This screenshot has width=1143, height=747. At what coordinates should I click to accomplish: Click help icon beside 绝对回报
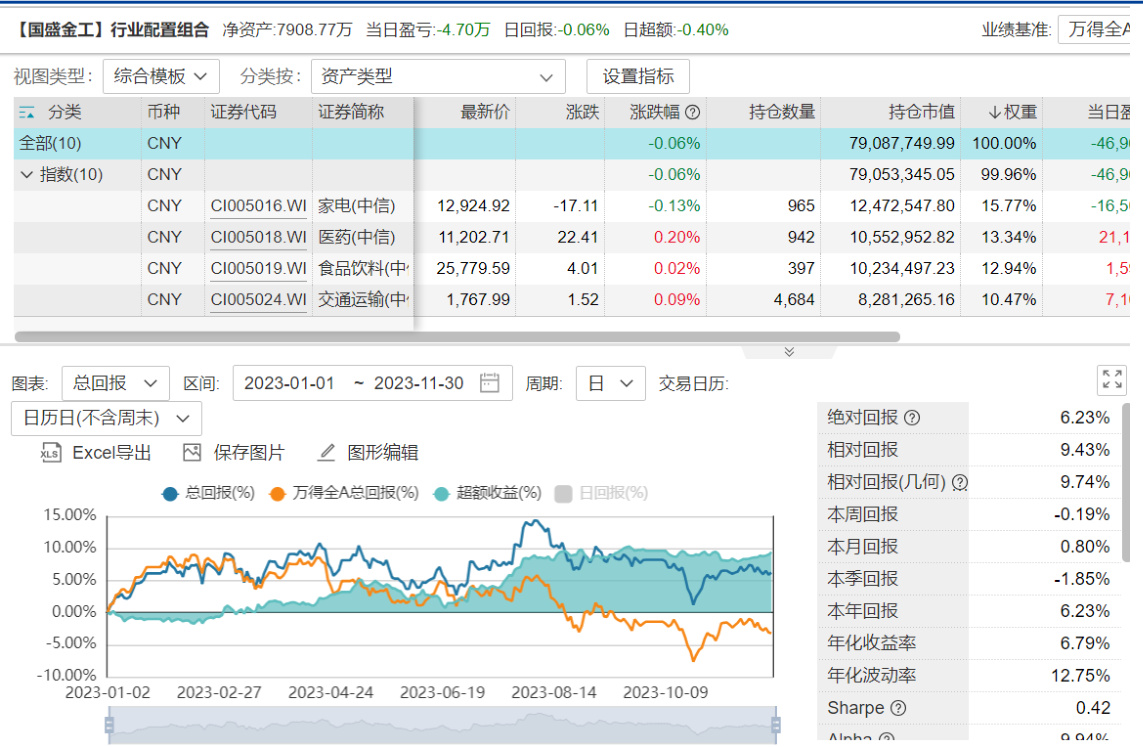click(912, 418)
